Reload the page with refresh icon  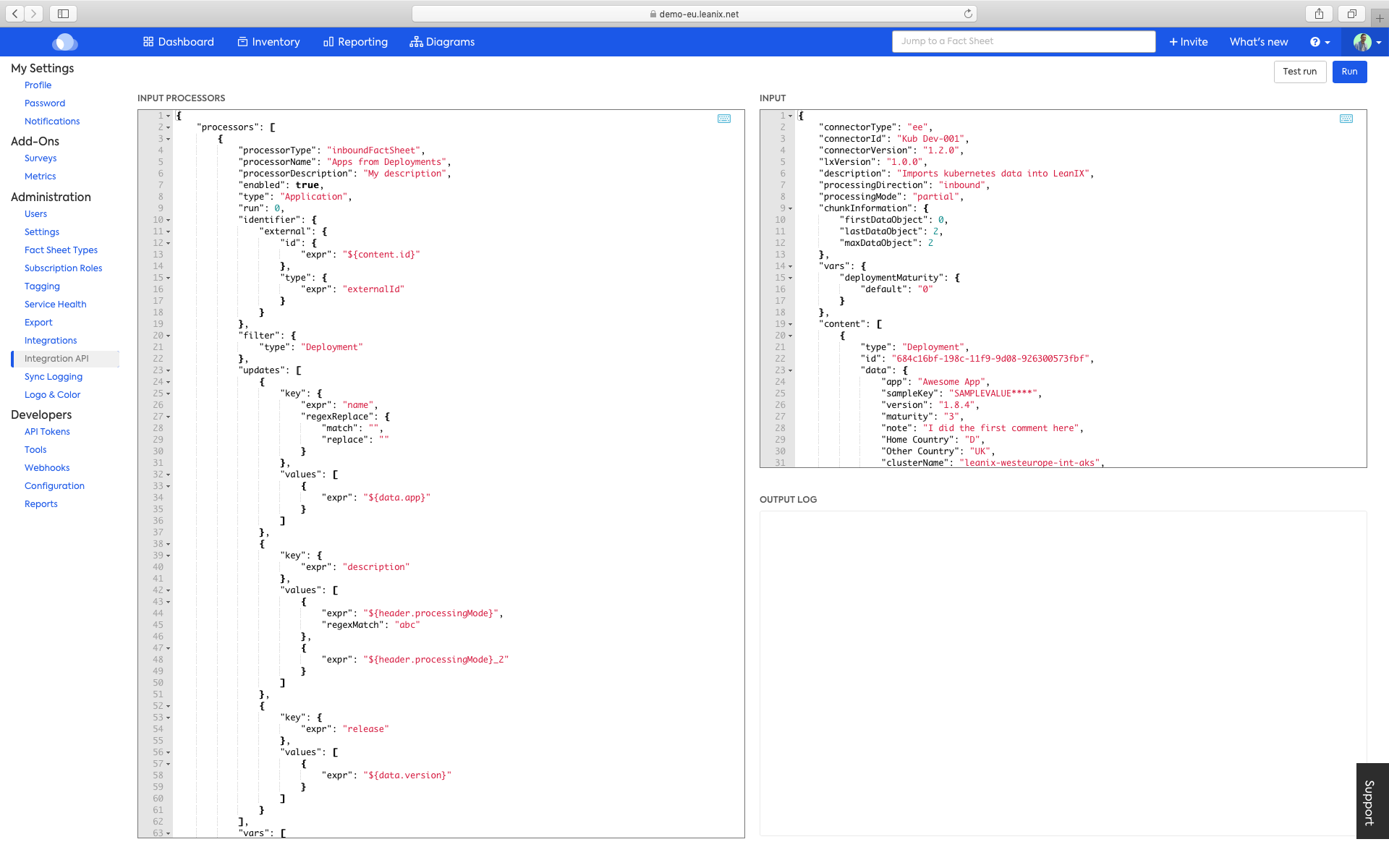pyautogui.click(x=968, y=14)
